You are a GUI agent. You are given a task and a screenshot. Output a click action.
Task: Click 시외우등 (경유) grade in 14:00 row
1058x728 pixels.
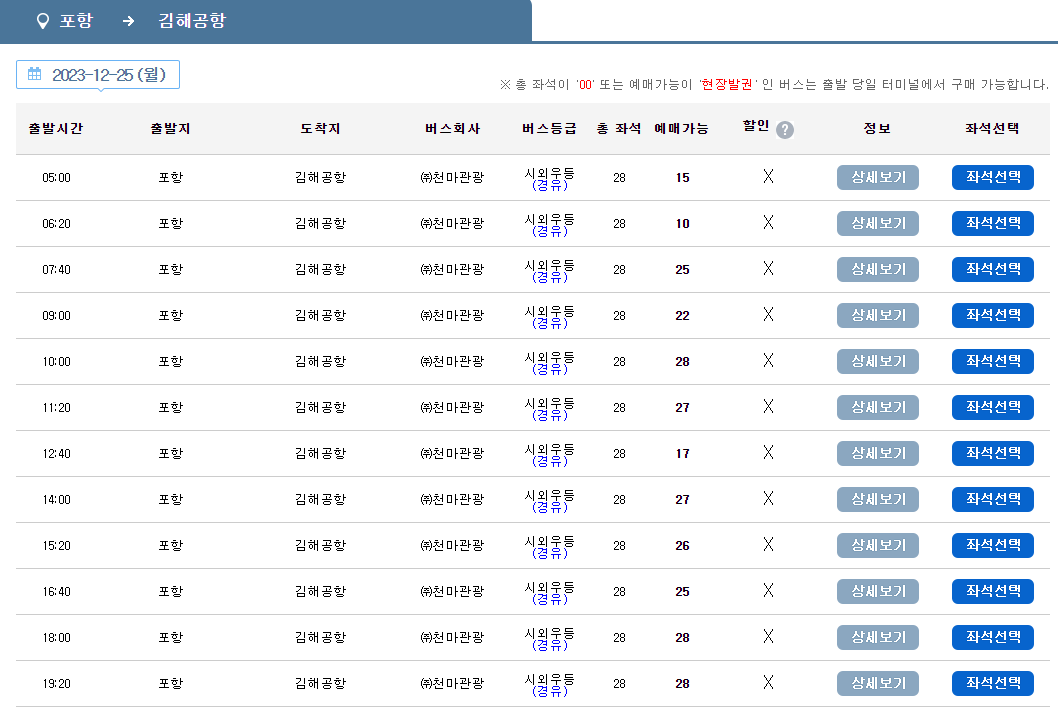(549, 500)
